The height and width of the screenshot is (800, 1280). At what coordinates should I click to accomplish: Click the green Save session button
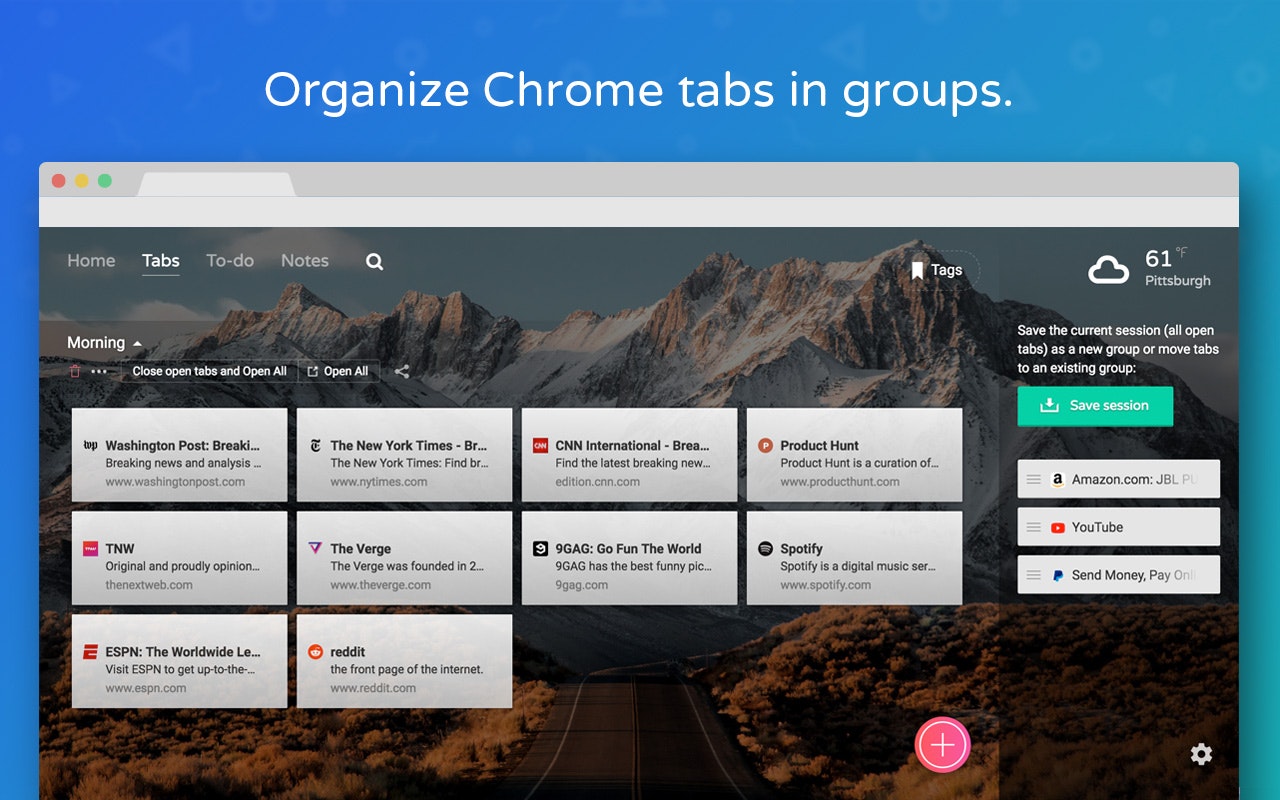[x=1095, y=406]
